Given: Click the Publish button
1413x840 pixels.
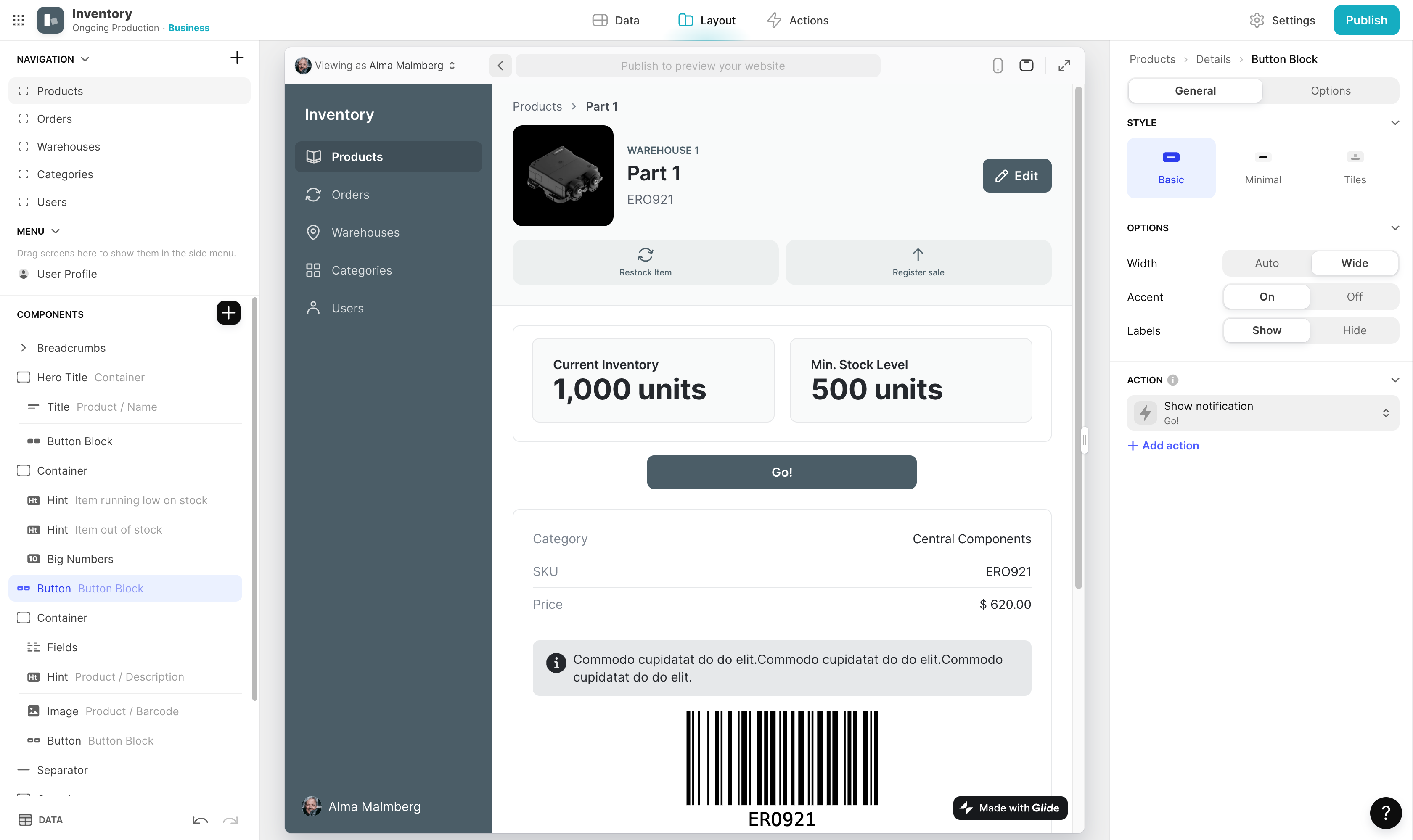Looking at the screenshot, I should (x=1365, y=20).
